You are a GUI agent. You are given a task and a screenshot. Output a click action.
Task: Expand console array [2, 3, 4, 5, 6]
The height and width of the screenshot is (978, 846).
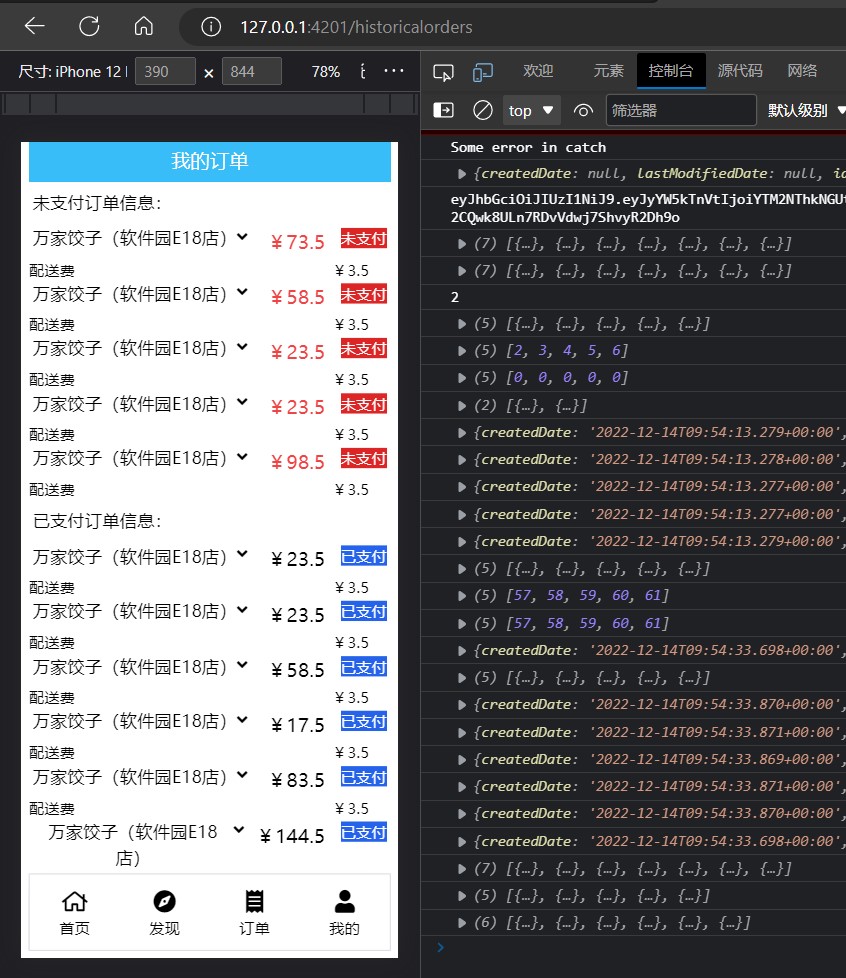click(462, 351)
